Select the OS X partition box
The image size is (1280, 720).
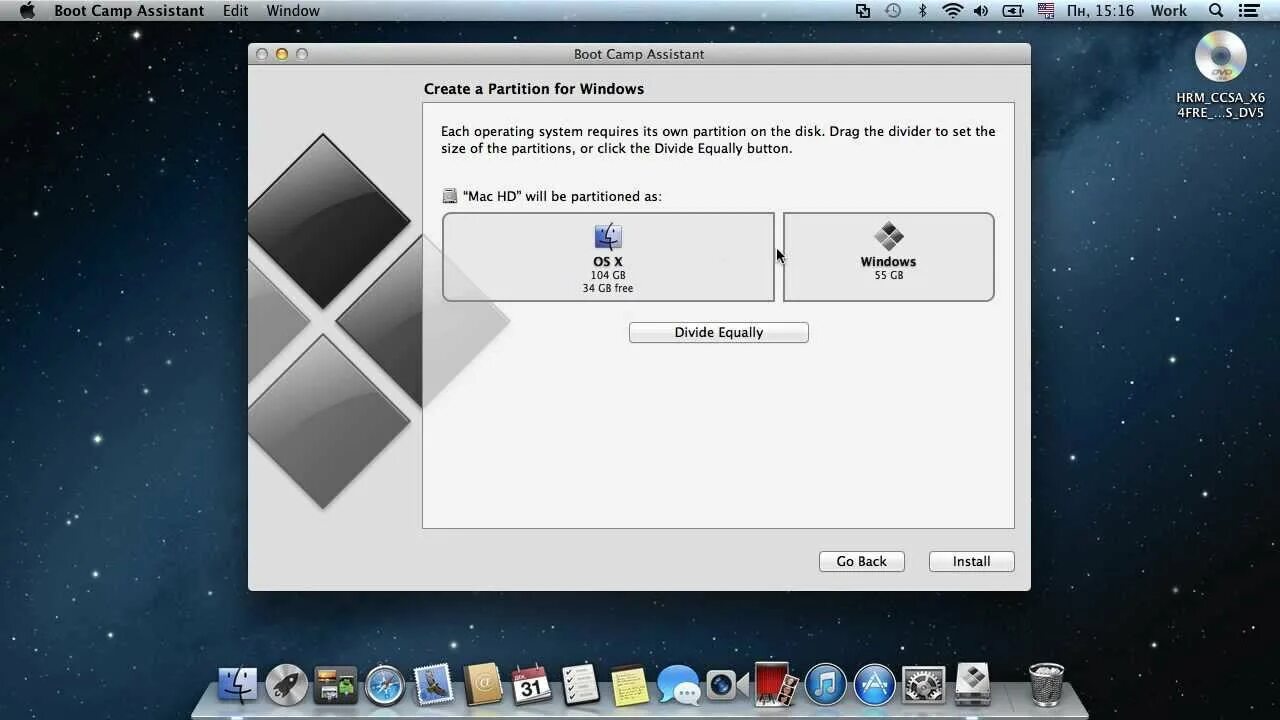pos(608,257)
